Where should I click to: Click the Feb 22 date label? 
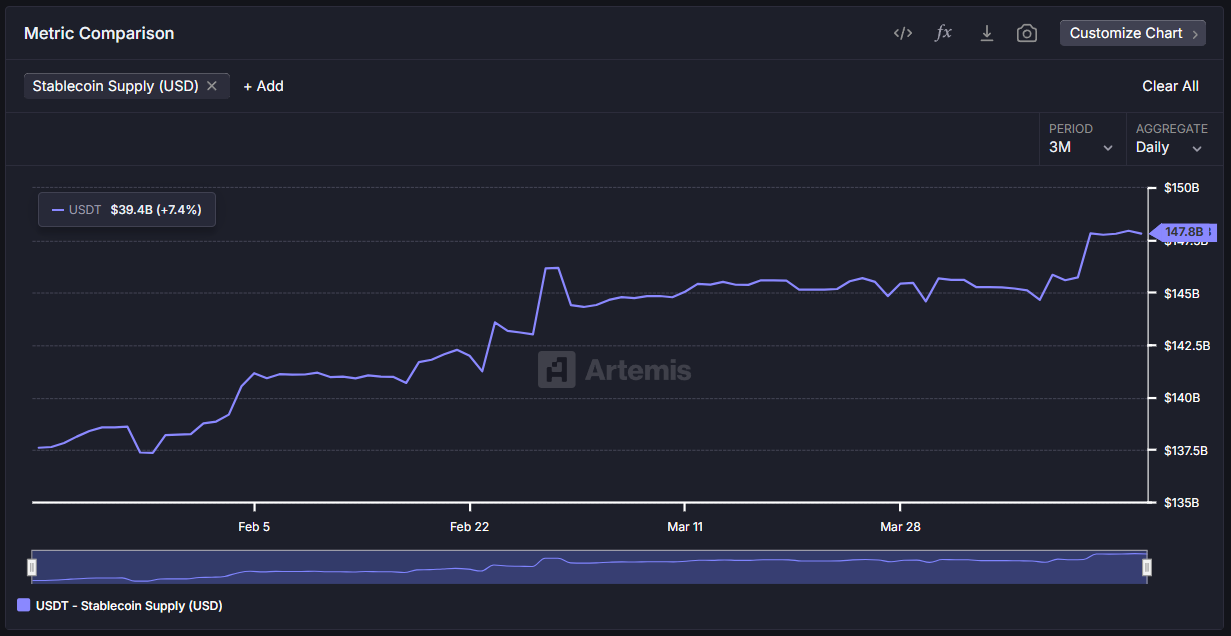click(x=469, y=526)
